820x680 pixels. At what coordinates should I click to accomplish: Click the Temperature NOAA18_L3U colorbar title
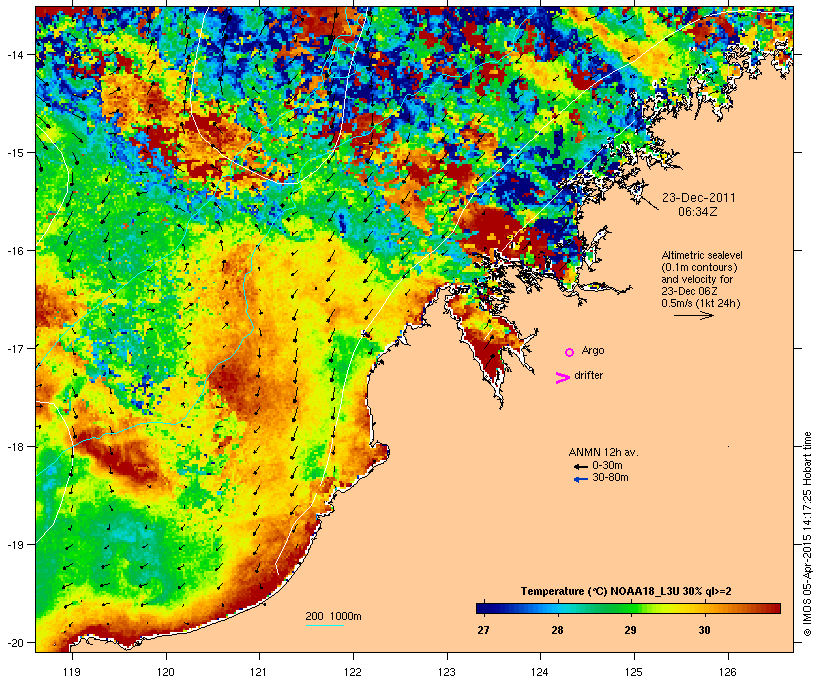[x=626, y=591]
